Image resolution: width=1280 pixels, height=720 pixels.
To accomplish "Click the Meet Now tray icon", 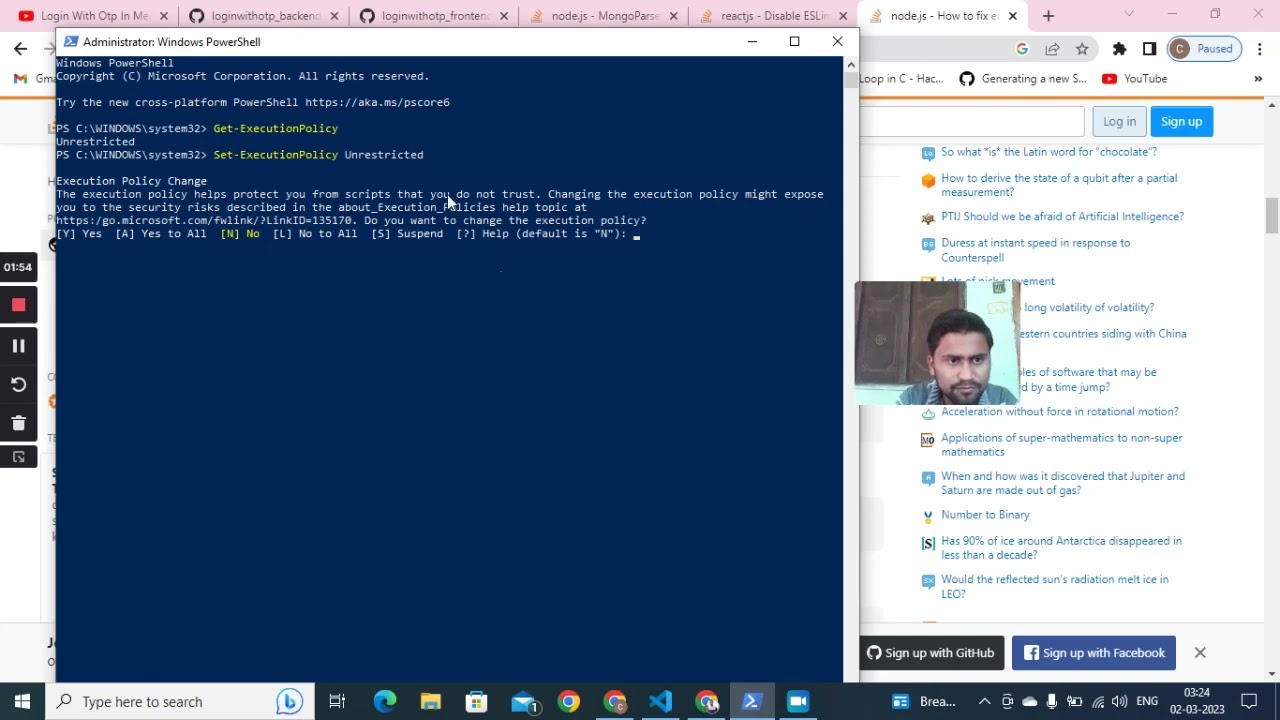I will [x=1007, y=701].
